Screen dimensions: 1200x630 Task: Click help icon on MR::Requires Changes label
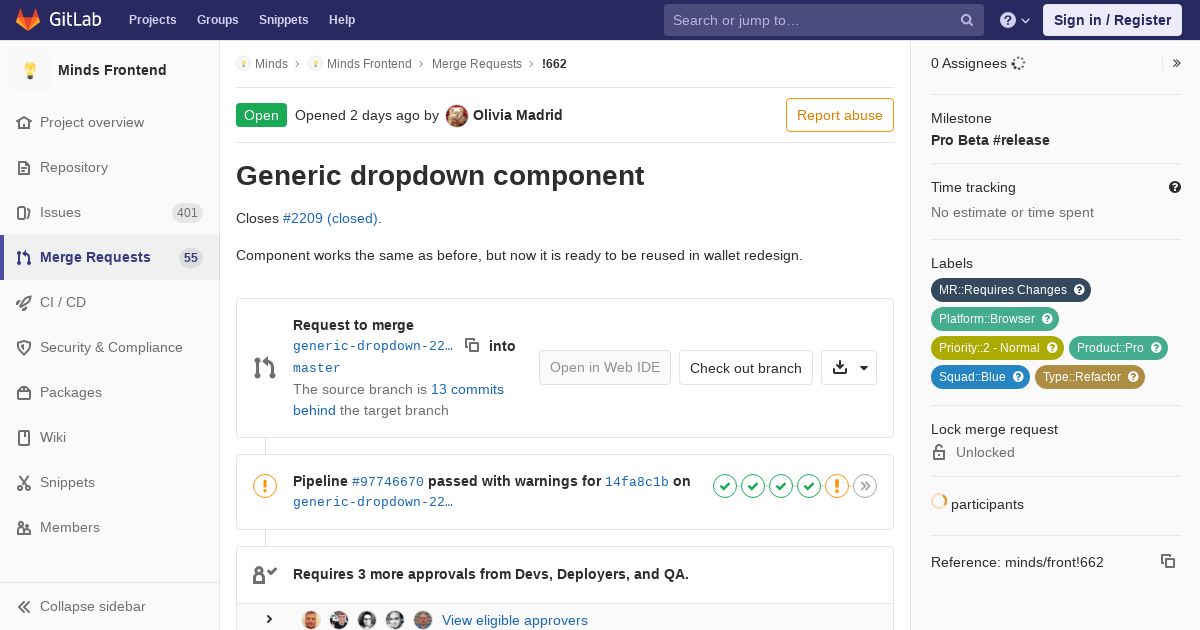tap(1079, 290)
